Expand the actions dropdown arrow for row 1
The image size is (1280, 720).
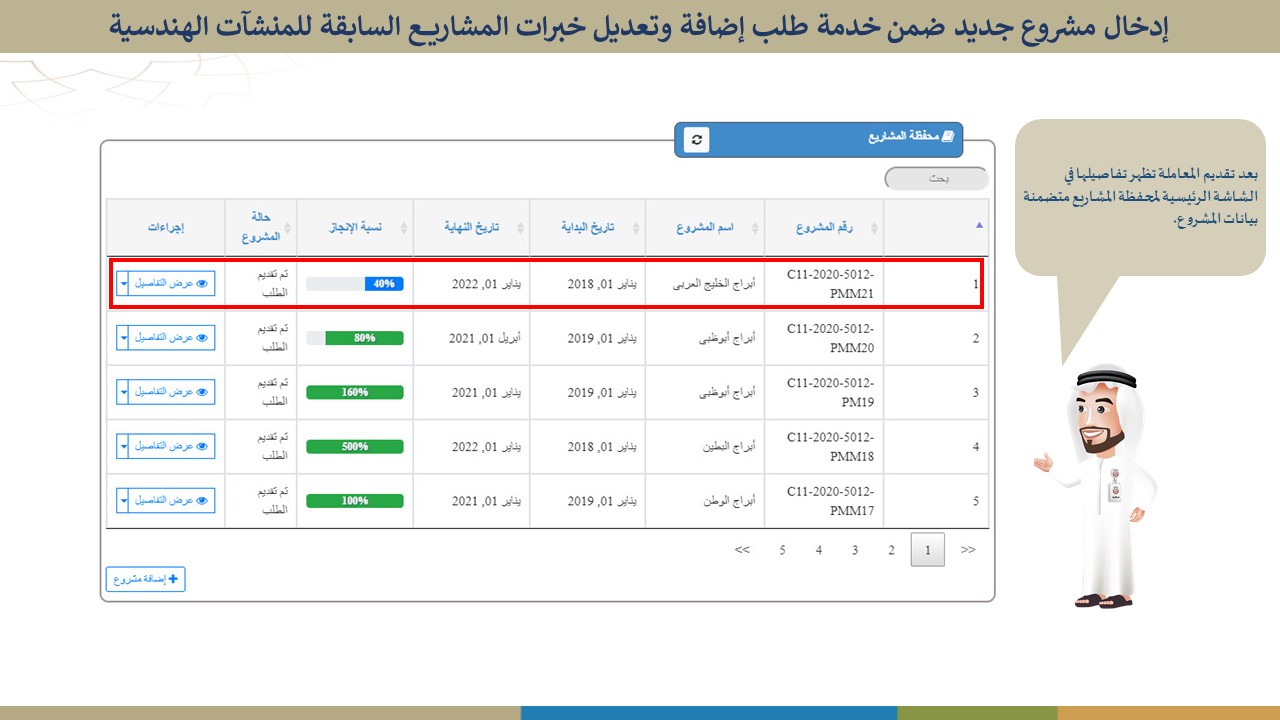point(124,284)
